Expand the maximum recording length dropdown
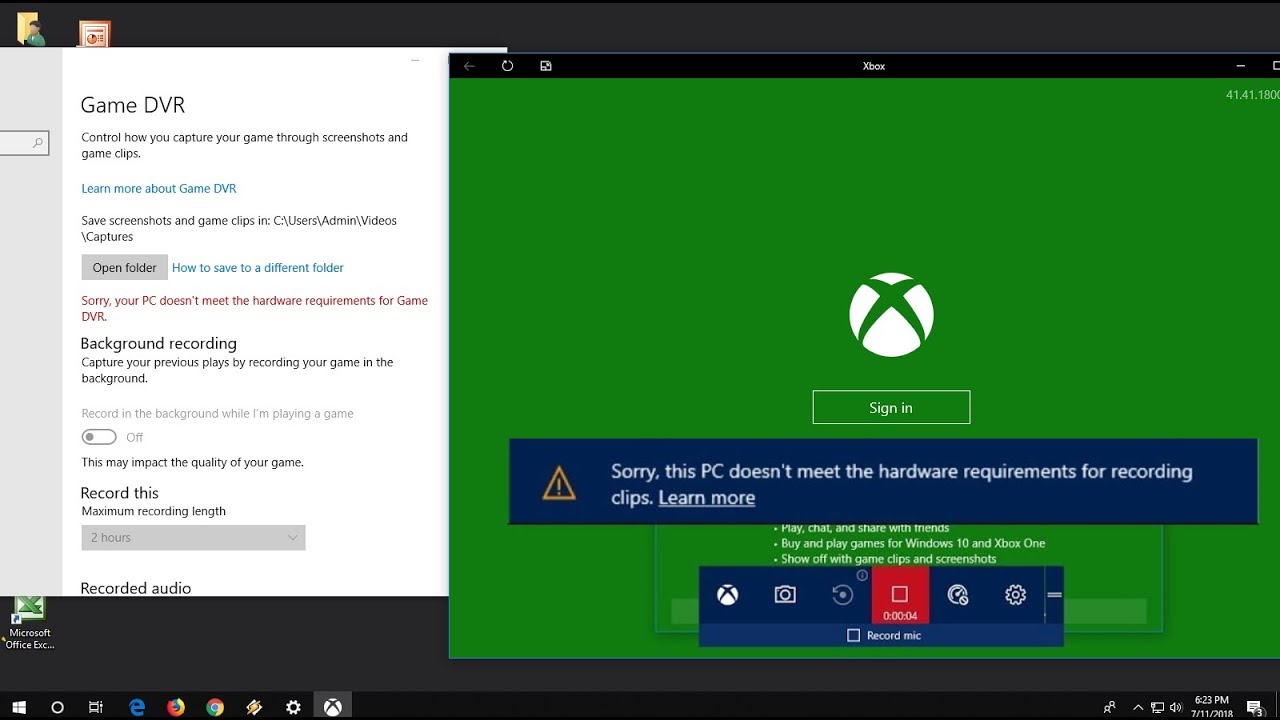The image size is (1280, 720). point(193,537)
